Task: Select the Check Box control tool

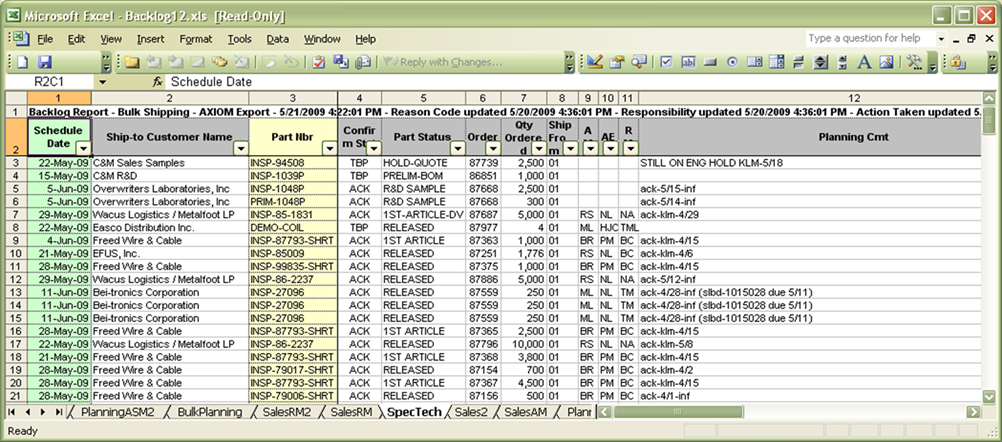Action: pyautogui.click(x=667, y=62)
